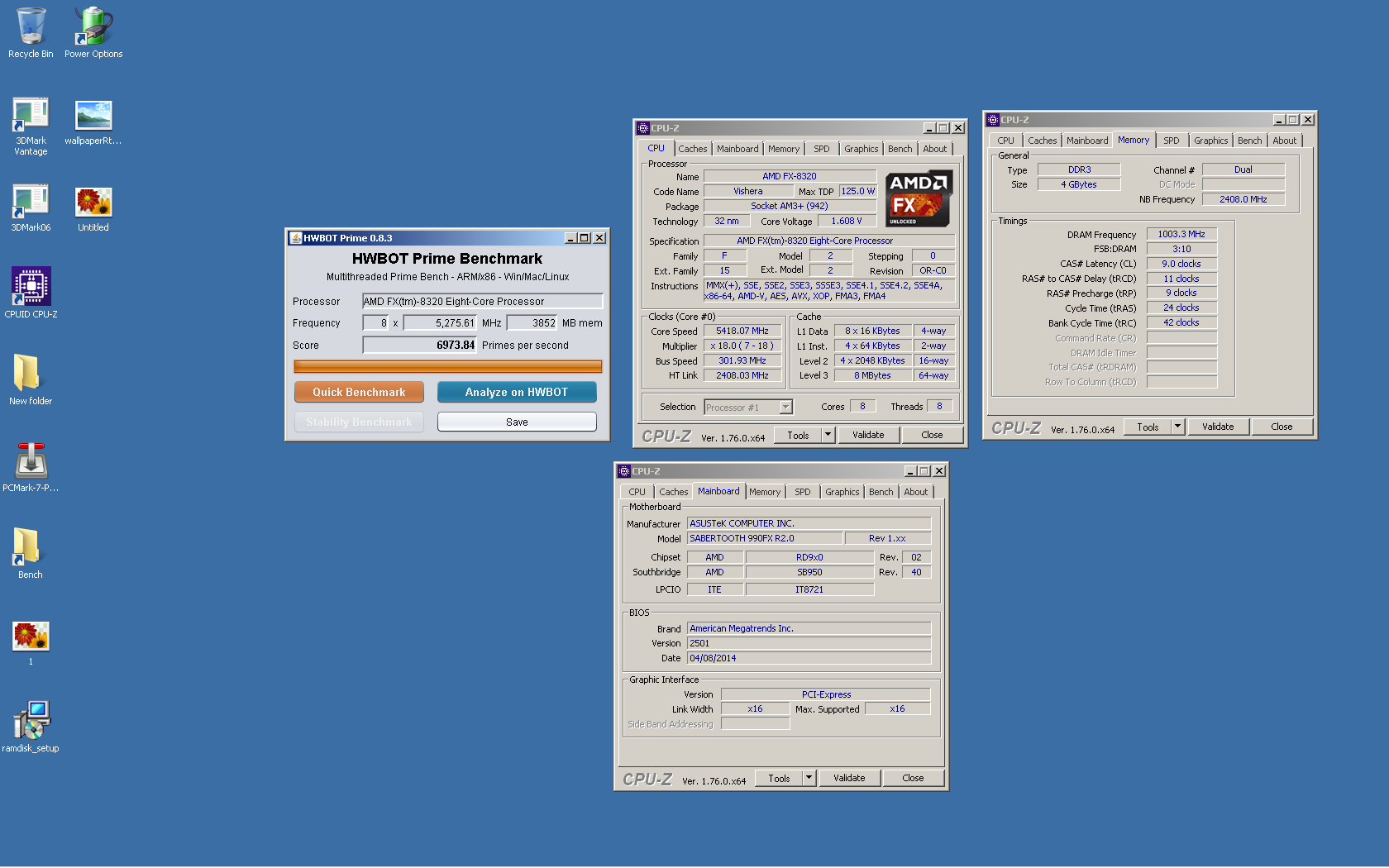Click the HWBOT Prime title bar Java icon
The height and width of the screenshot is (868, 1389).
[x=295, y=238]
